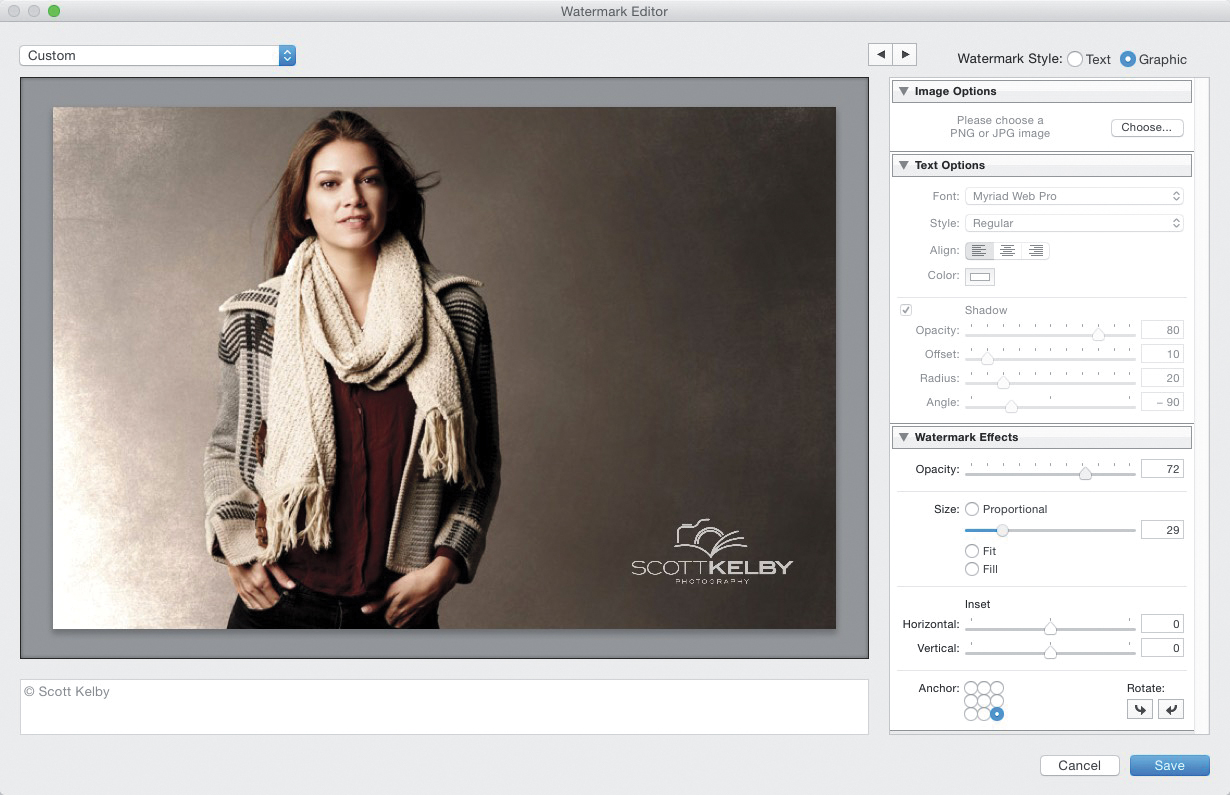
Task: Choose Proportional size option
Action: coord(972,509)
